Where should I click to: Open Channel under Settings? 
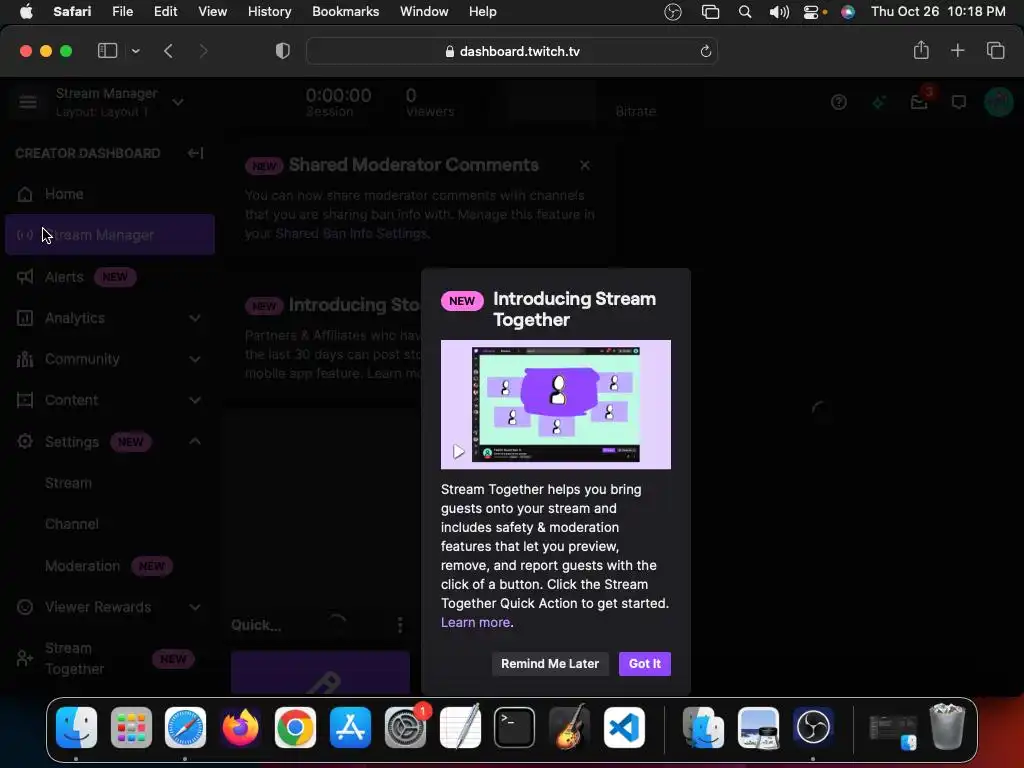(x=72, y=524)
